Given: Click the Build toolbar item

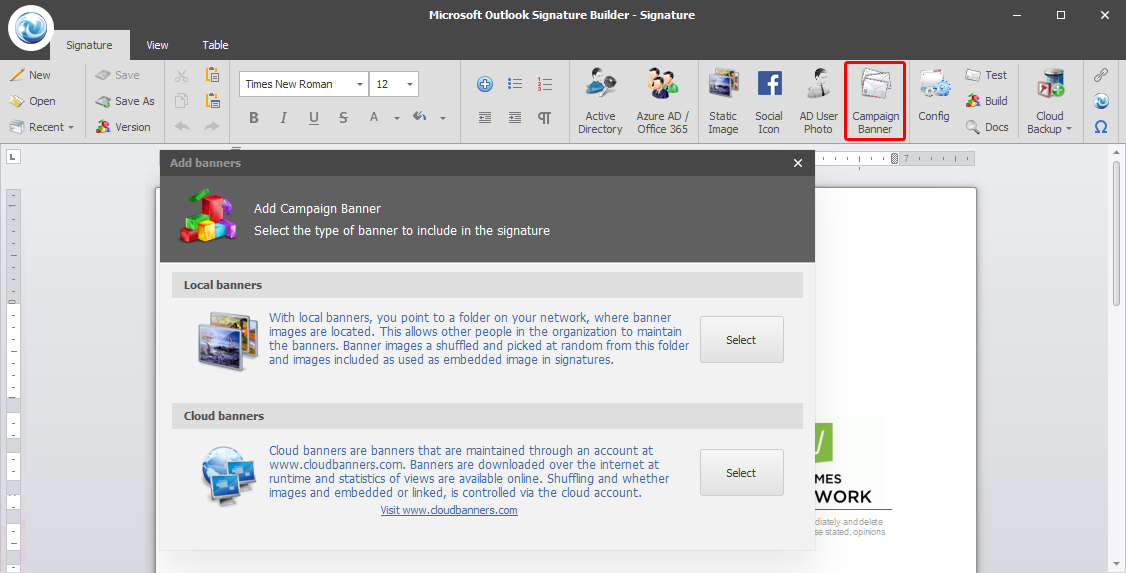Looking at the screenshot, I should [987, 101].
